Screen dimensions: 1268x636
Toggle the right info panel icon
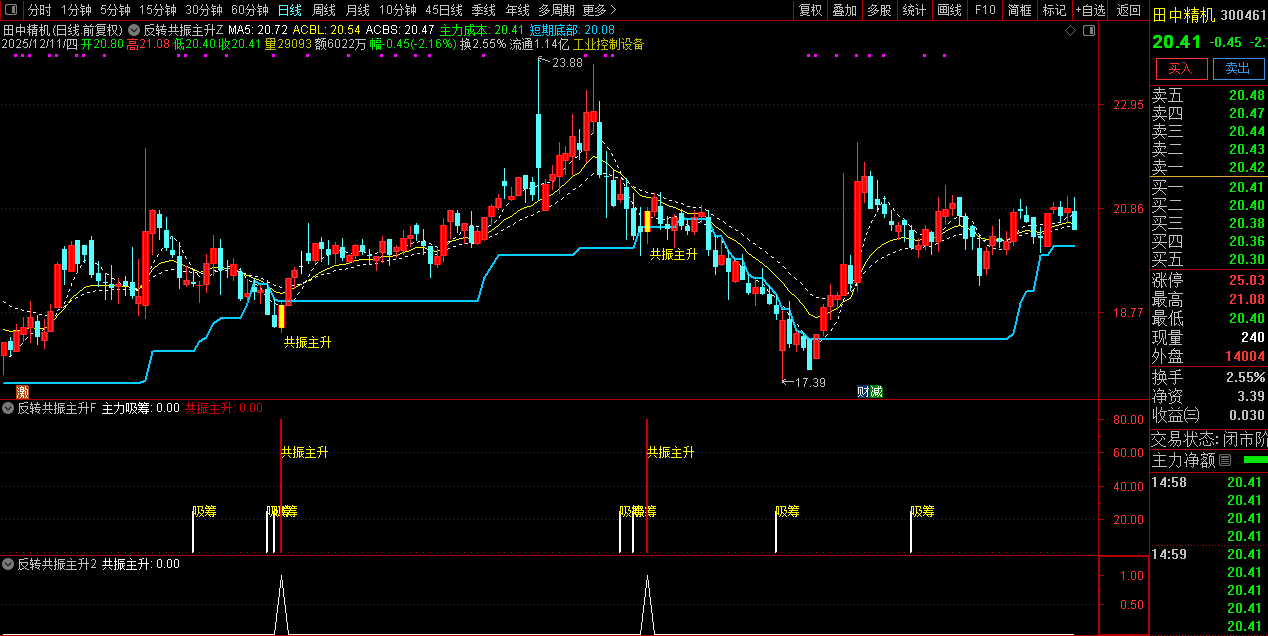coord(1089,31)
